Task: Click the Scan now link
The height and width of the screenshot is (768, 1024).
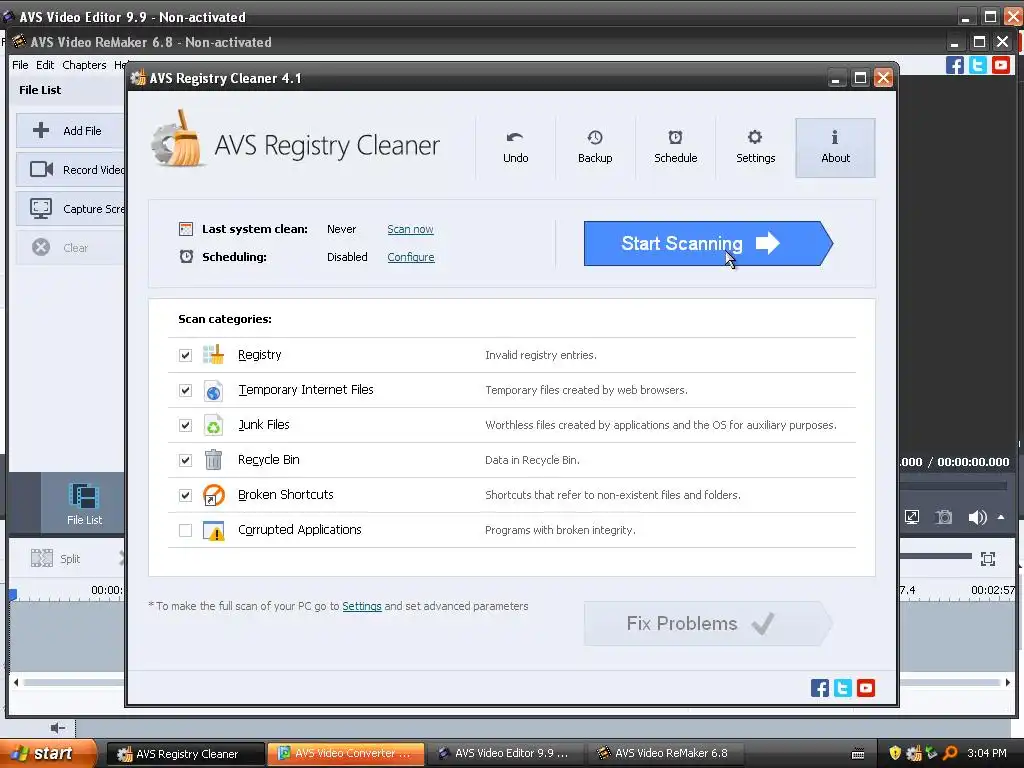Action: pos(410,229)
